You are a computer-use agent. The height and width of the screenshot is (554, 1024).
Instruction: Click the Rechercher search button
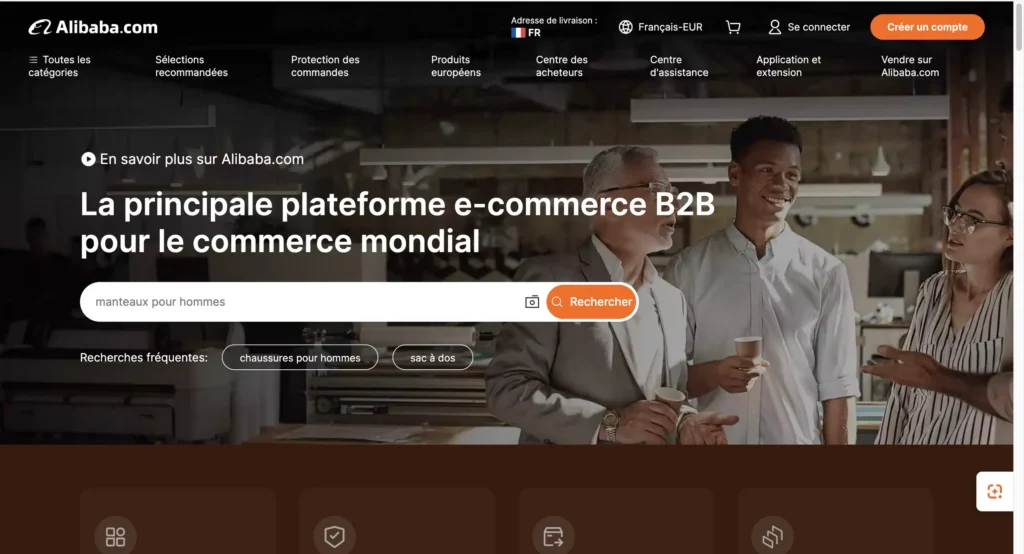[592, 302]
